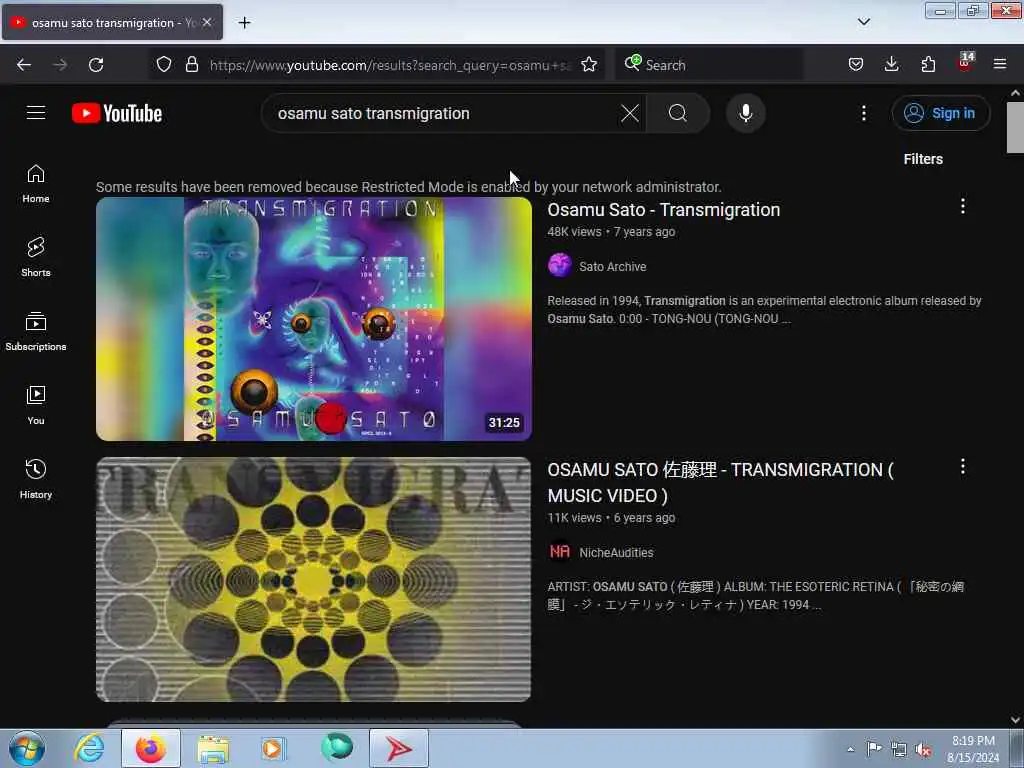Open Firefox downloads panel
The width and height of the screenshot is (1024, 768).
click(x=891, y=64)
